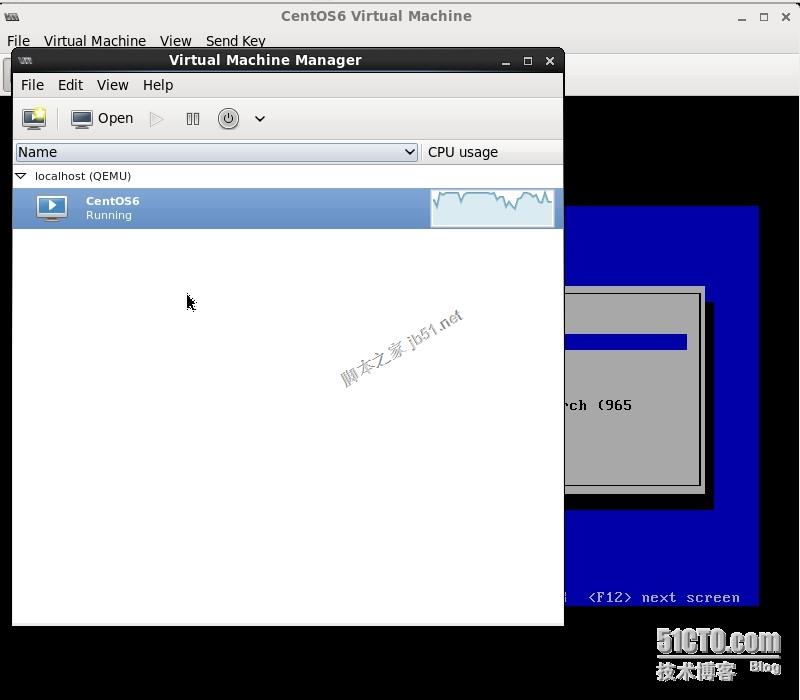Select the localhost (QEMU) connection row

[288, 176]
